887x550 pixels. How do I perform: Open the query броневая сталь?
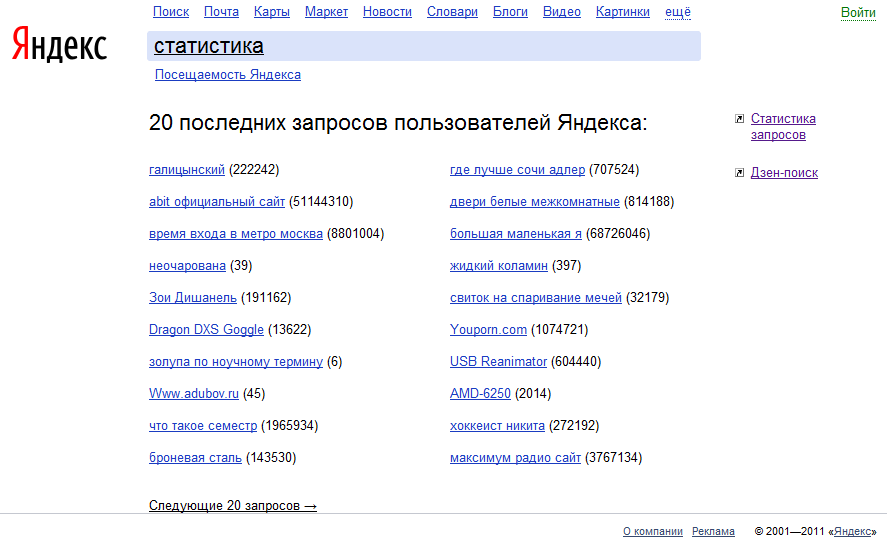[x=195, y=458]
